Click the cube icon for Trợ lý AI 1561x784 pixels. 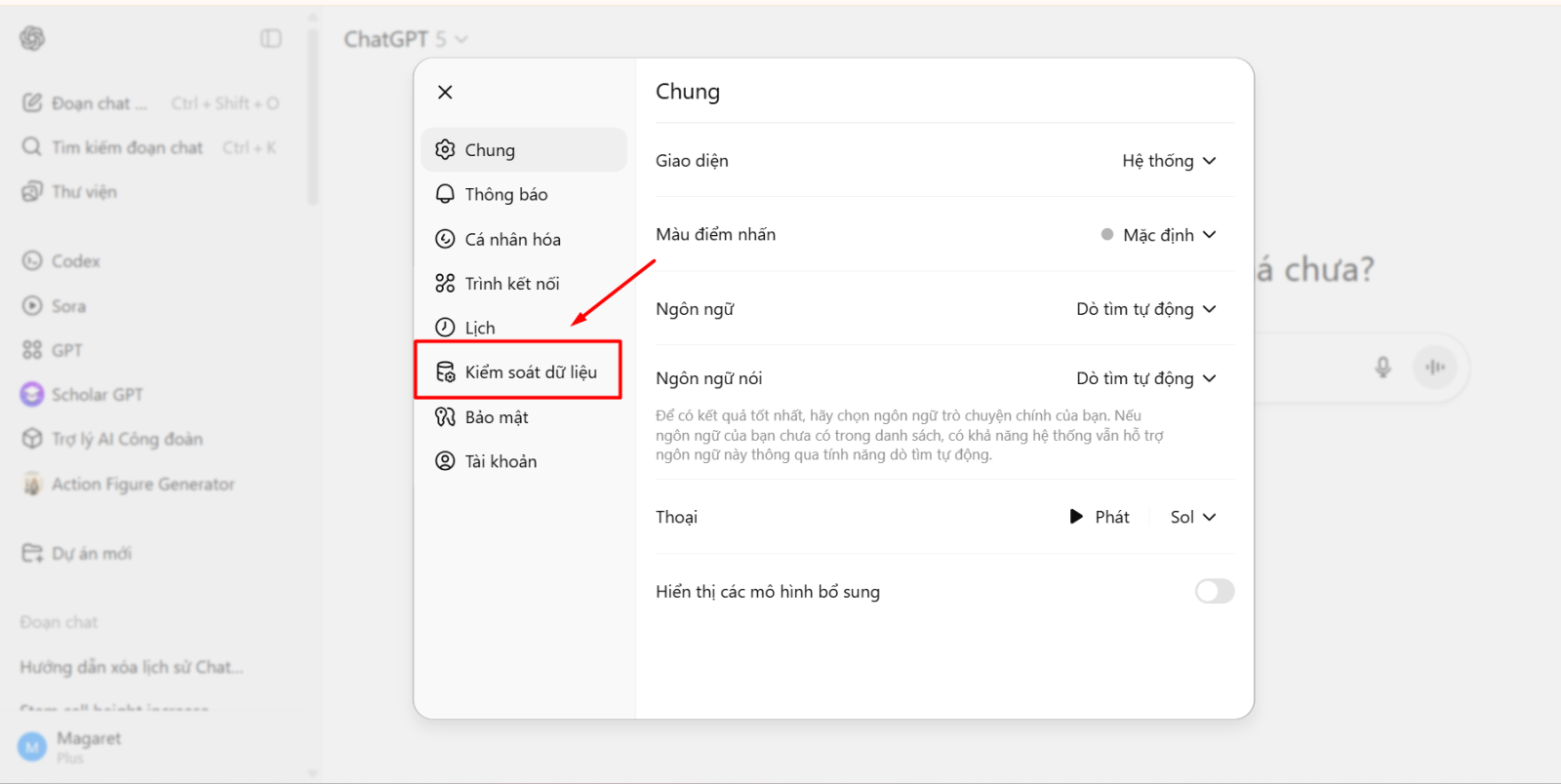pos(32,439)
